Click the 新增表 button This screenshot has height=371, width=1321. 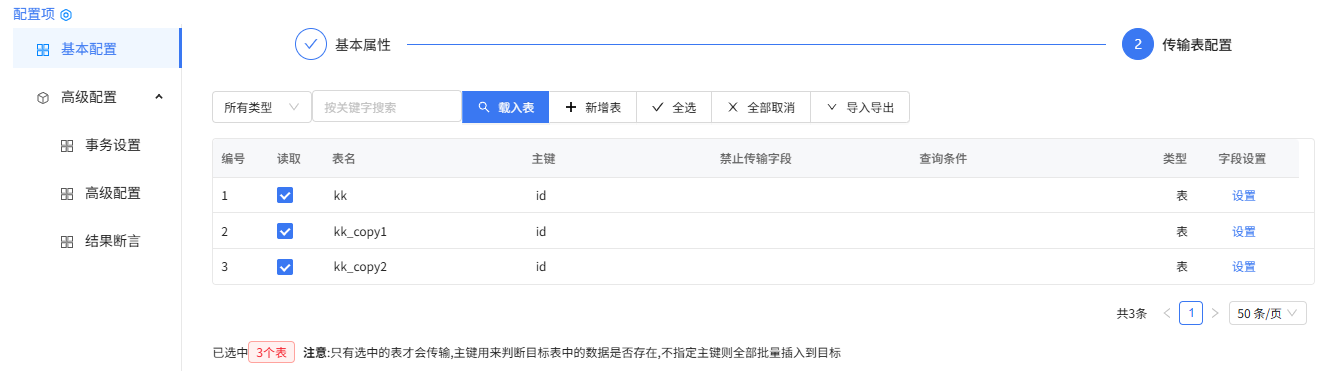(593, 107)
